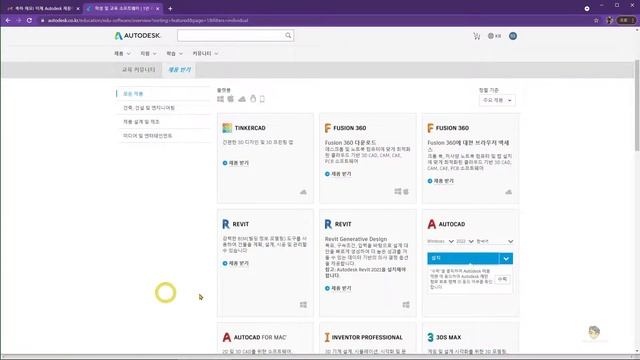640x360 pixels.
Task: Filter by the Apple Mac platform icon
Action: (231, 99)
